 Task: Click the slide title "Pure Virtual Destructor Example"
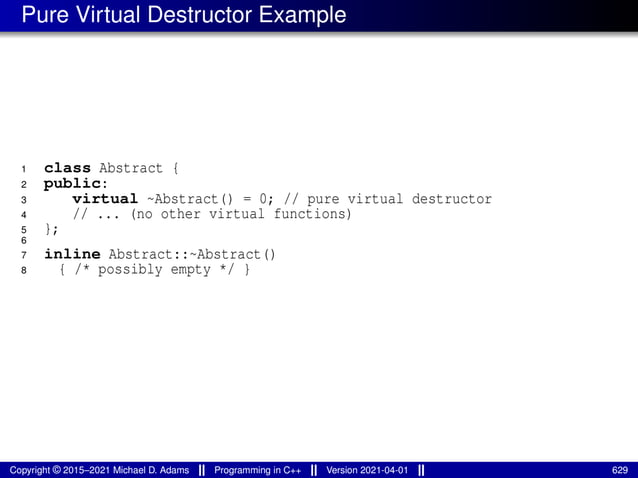(184, 15)
